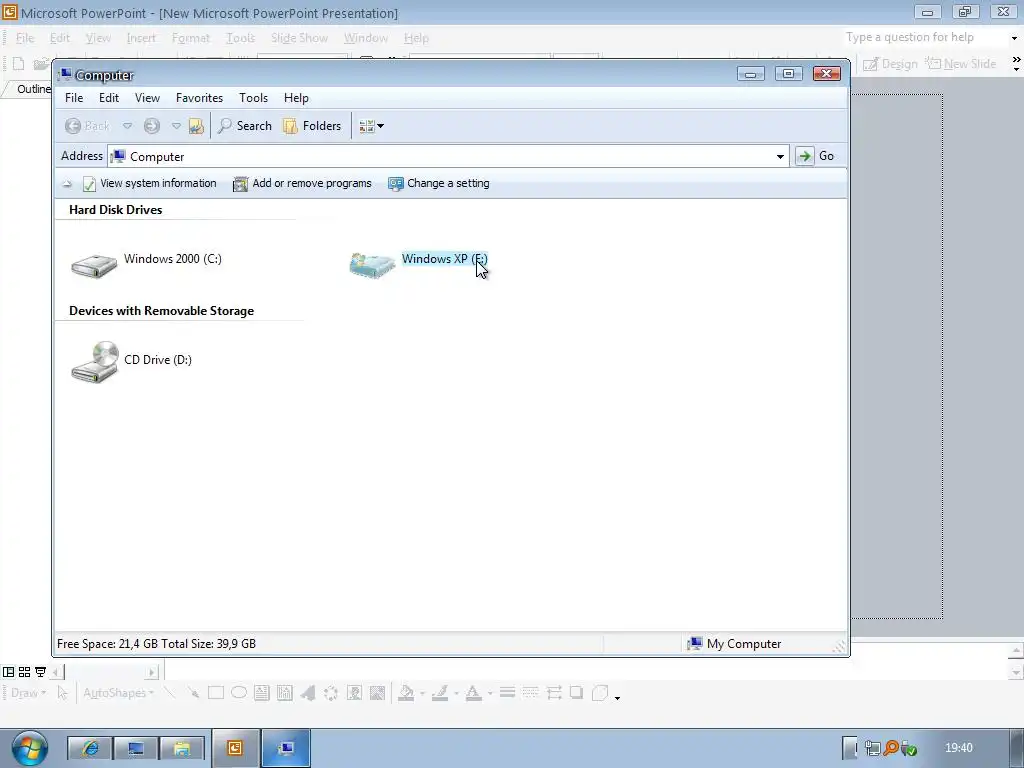
Task: Open the Windows 2000 (C:) drive icon
Action: pyautogui.click(x=94, y=265)
